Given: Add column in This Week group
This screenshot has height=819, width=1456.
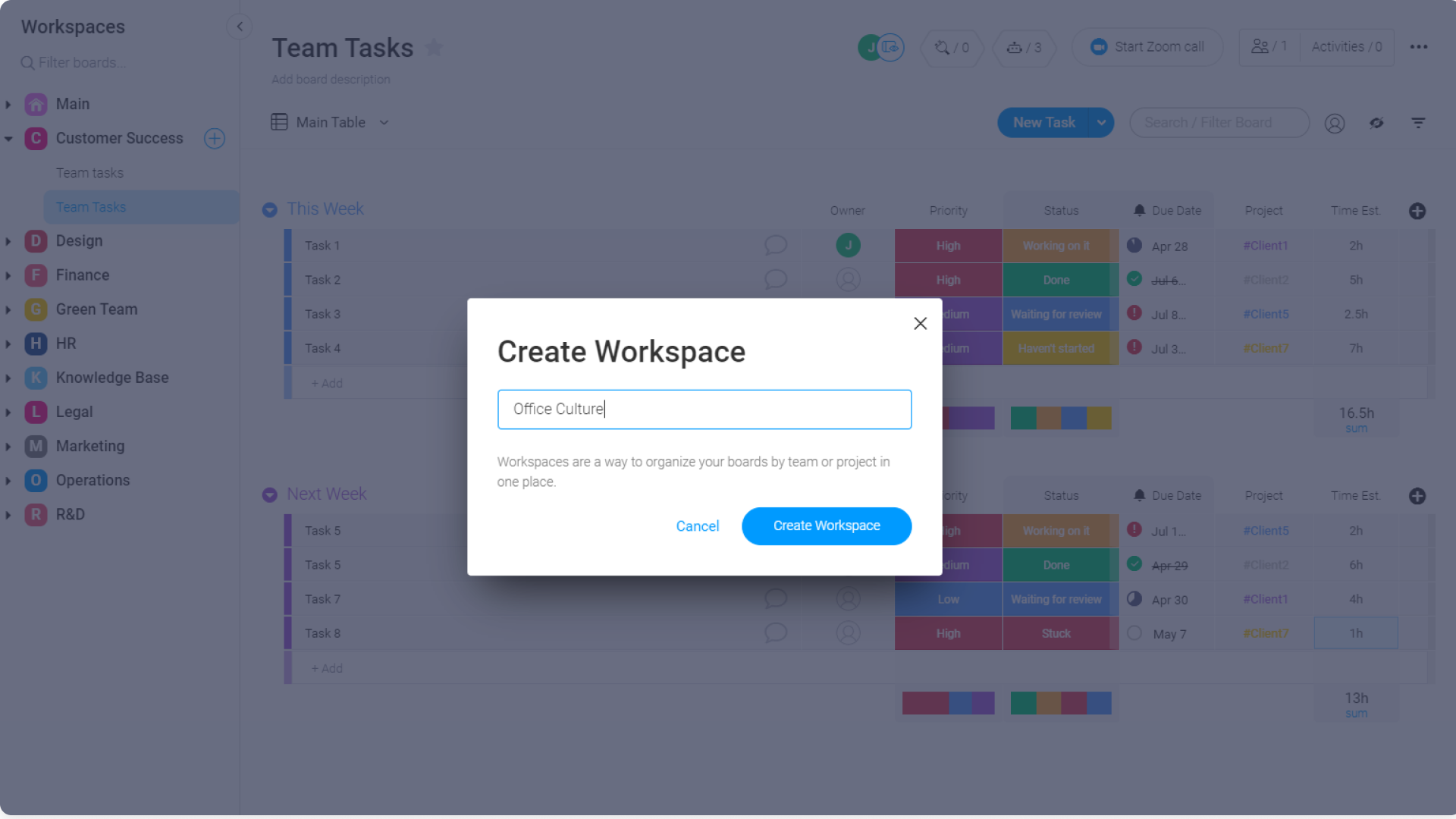Looking at the screenshot, I should [x=1417, y=211].
